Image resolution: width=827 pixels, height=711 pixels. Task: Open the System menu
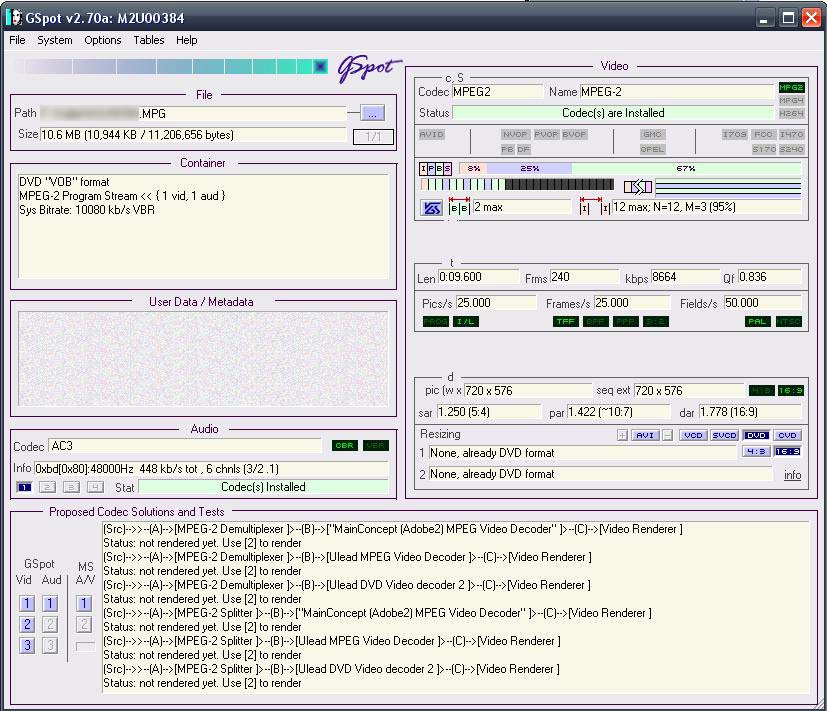pyautogui.click(x=54, y=40)
